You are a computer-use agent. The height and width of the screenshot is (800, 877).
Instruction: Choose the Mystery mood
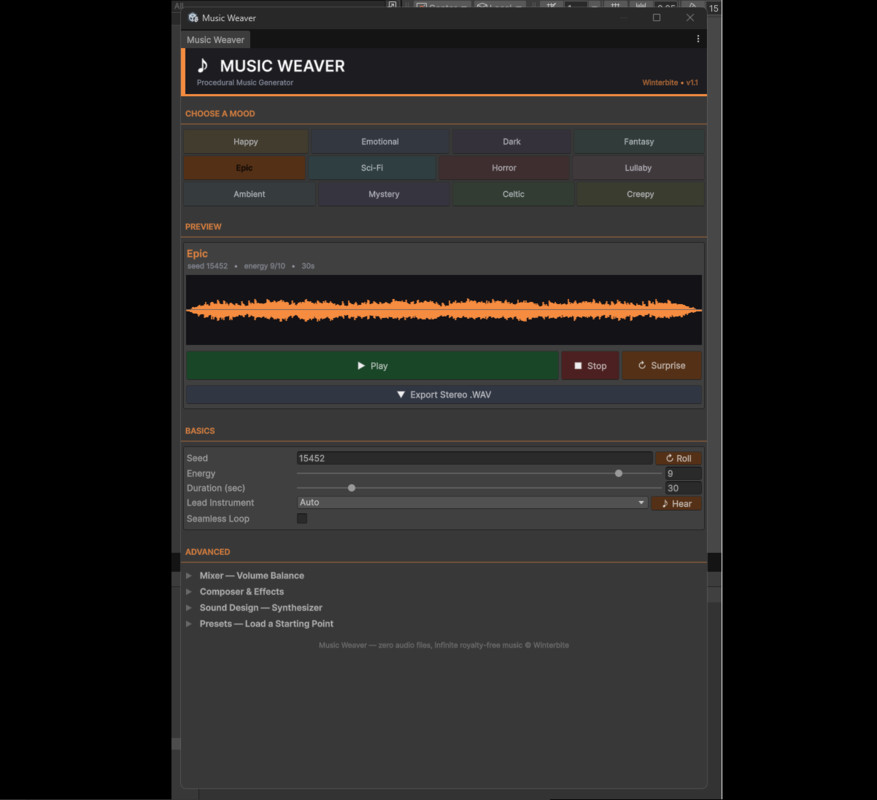point(384,194)
